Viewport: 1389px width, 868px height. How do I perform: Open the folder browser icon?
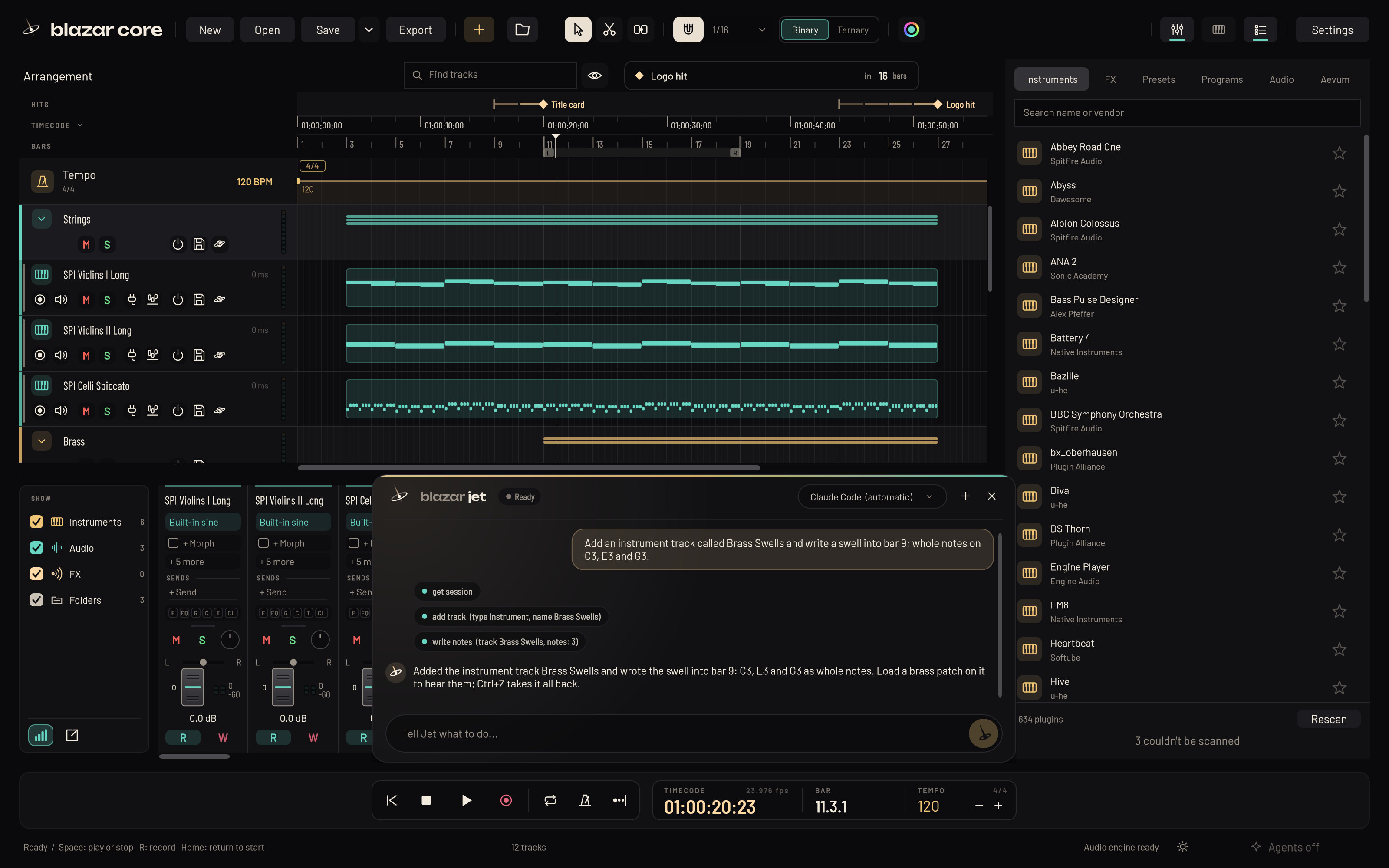click(x=522, y=30)
